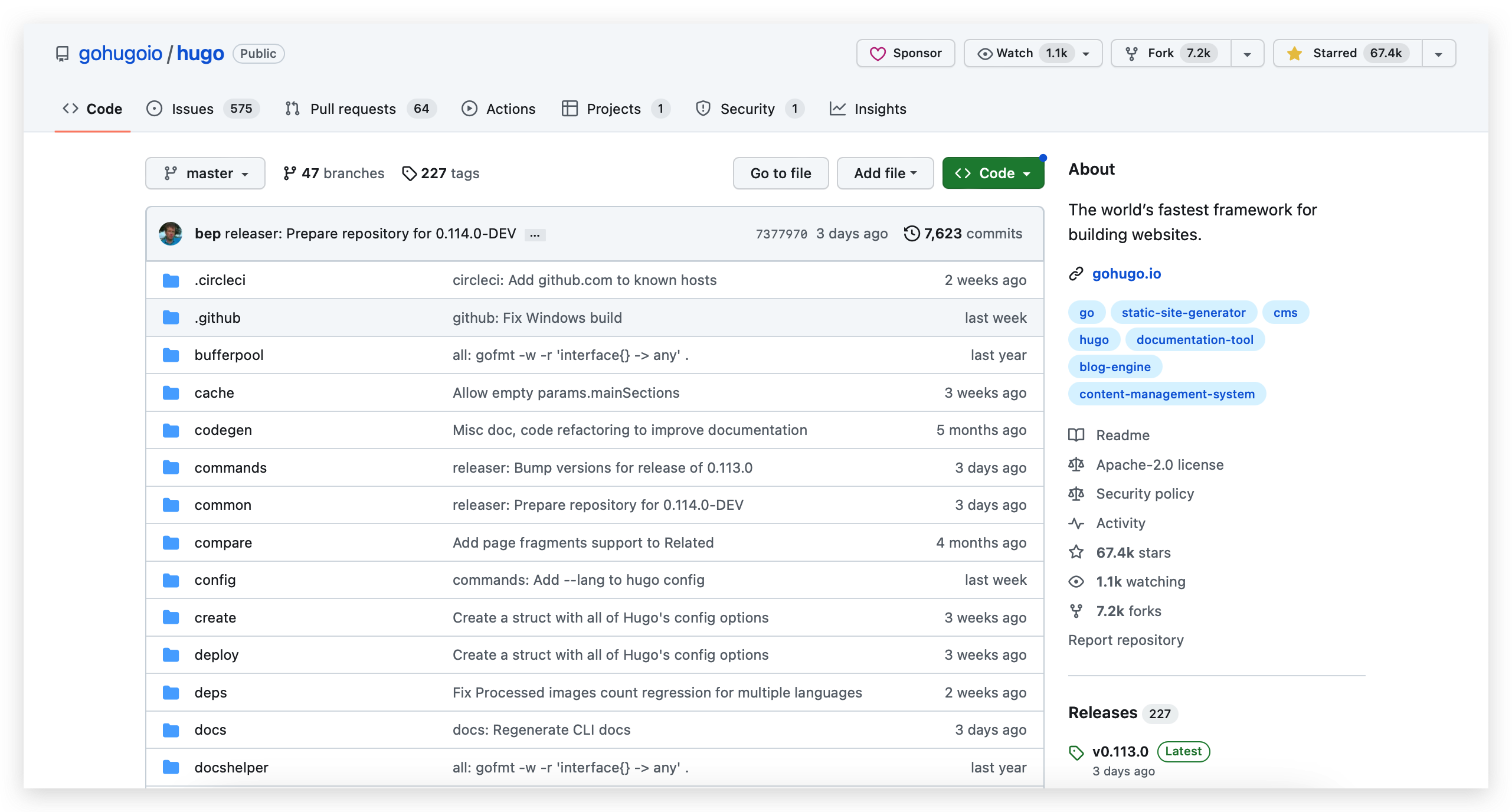Image resolution: width=1512 pixels, height=812 pixels.
Task: Click the commit history clock icon
Action: pyautogui.click(x=911, y=234)
